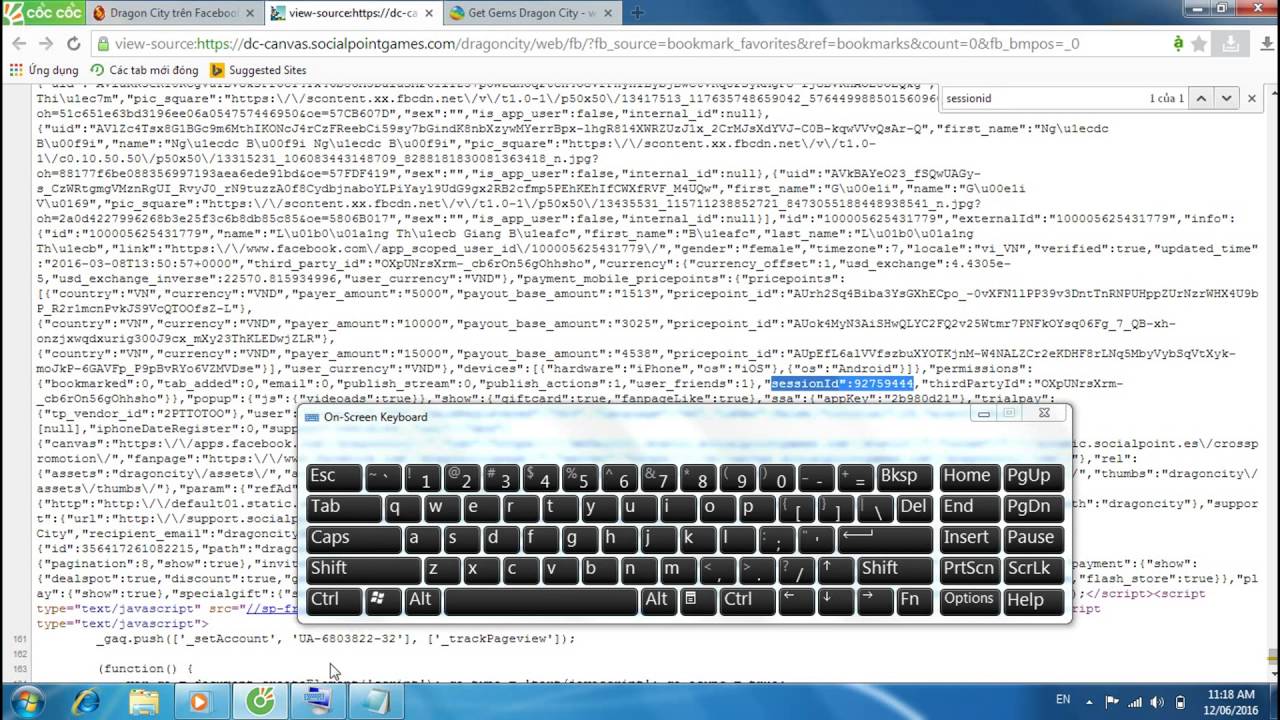This screenshot has height=720, width=1280.
Task: Click the browser forward arrow
Action: [x=46, y=44]
